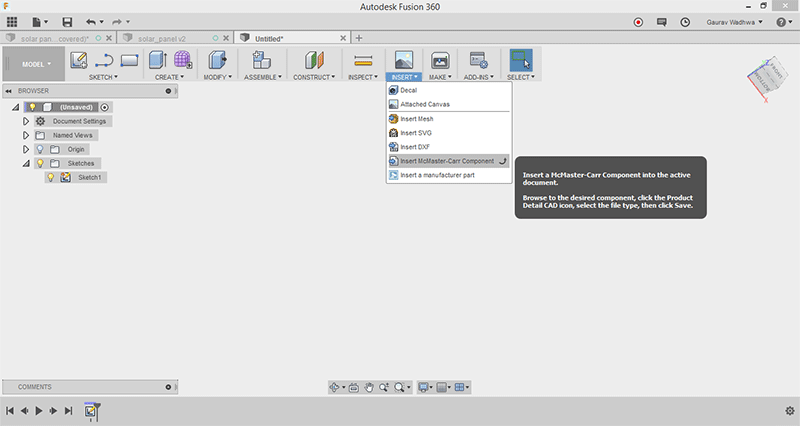Start screen recording with red record icon

(638, 22)
